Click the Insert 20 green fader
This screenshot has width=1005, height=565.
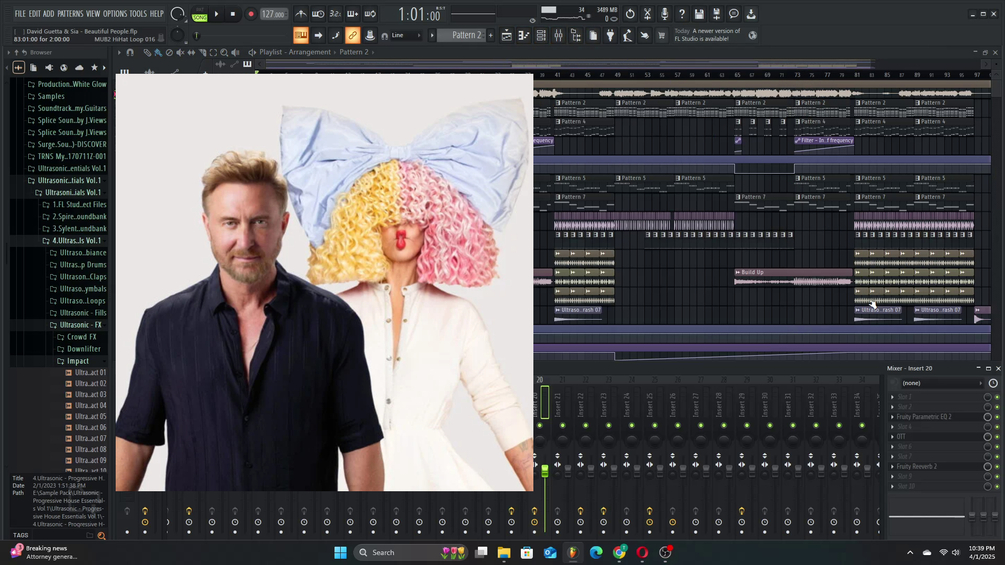click(x=545, y=471)
